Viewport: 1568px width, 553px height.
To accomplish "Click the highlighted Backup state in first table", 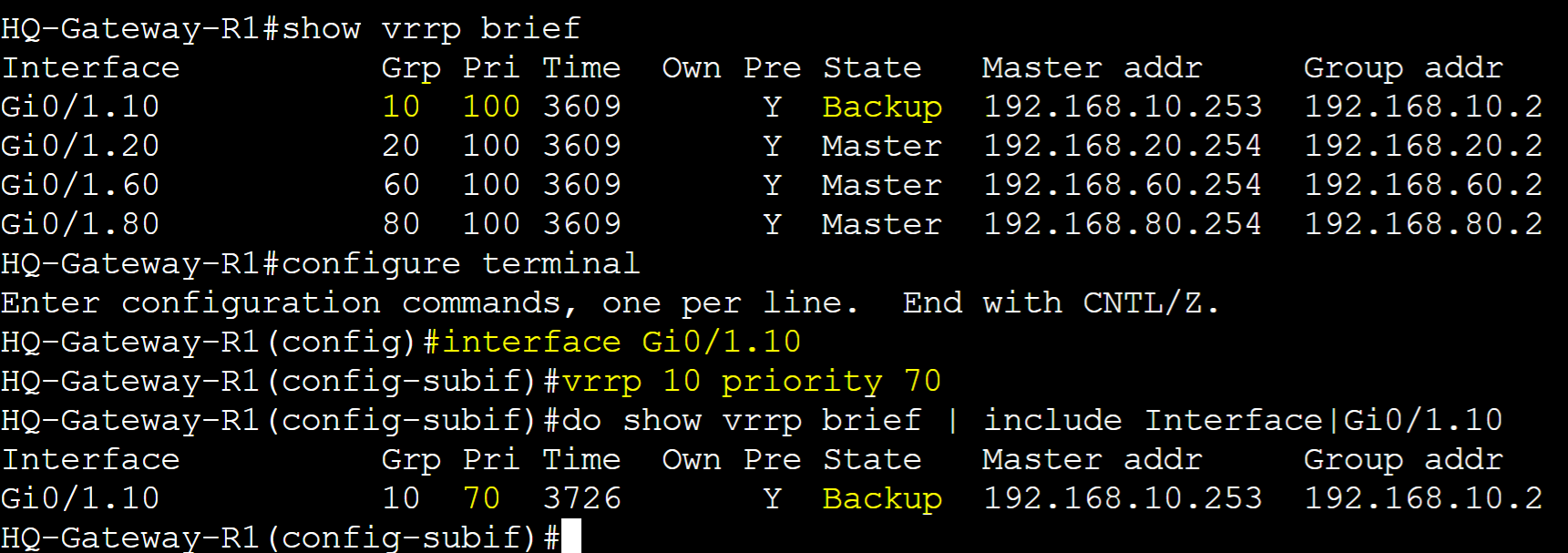I will (x=882, y=108).
